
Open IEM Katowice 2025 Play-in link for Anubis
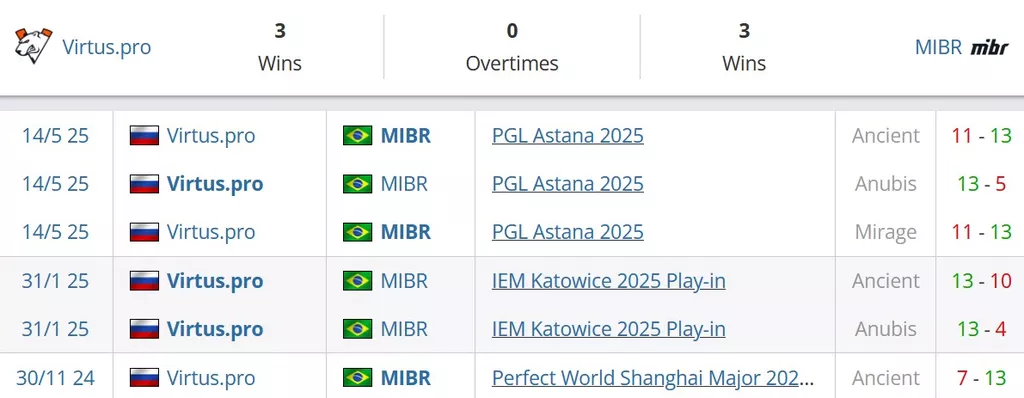pos(609,329)
